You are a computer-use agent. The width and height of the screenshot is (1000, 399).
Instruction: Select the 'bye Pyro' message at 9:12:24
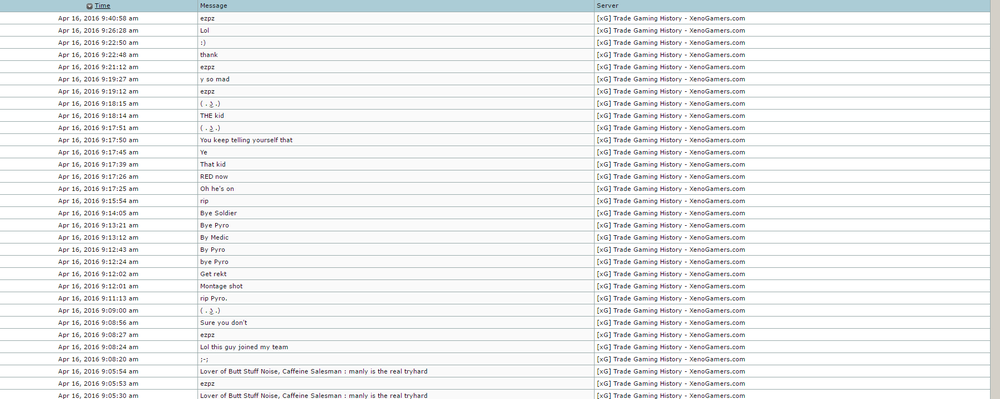click(x=214, y=262)
